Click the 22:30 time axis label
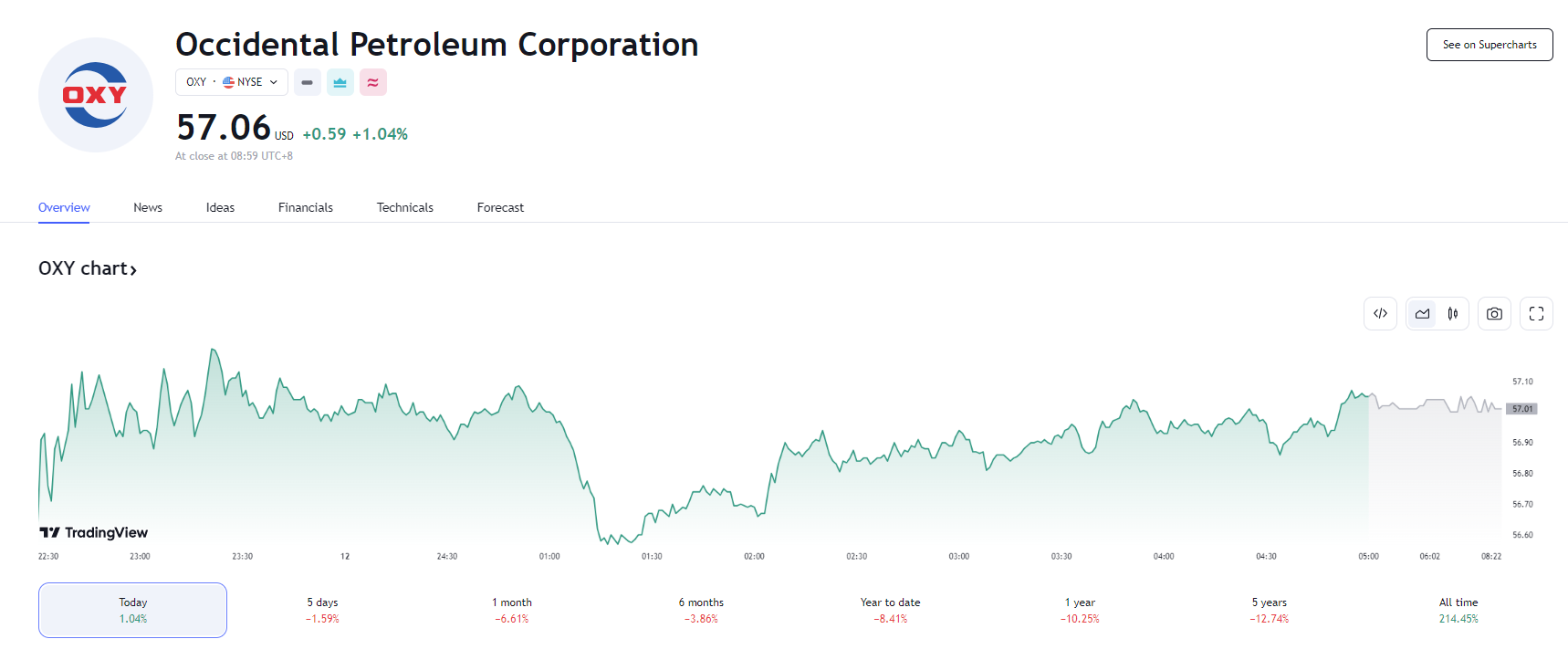This screenshot has width=1568, height=660. pyautogui.click(x=48, y=556)
